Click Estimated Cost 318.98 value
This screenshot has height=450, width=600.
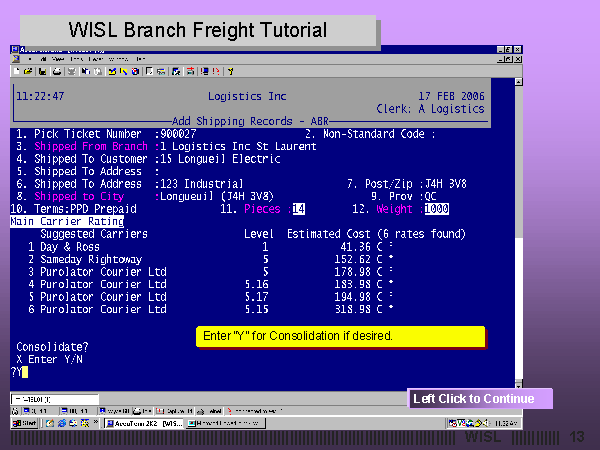click(352, 309)
